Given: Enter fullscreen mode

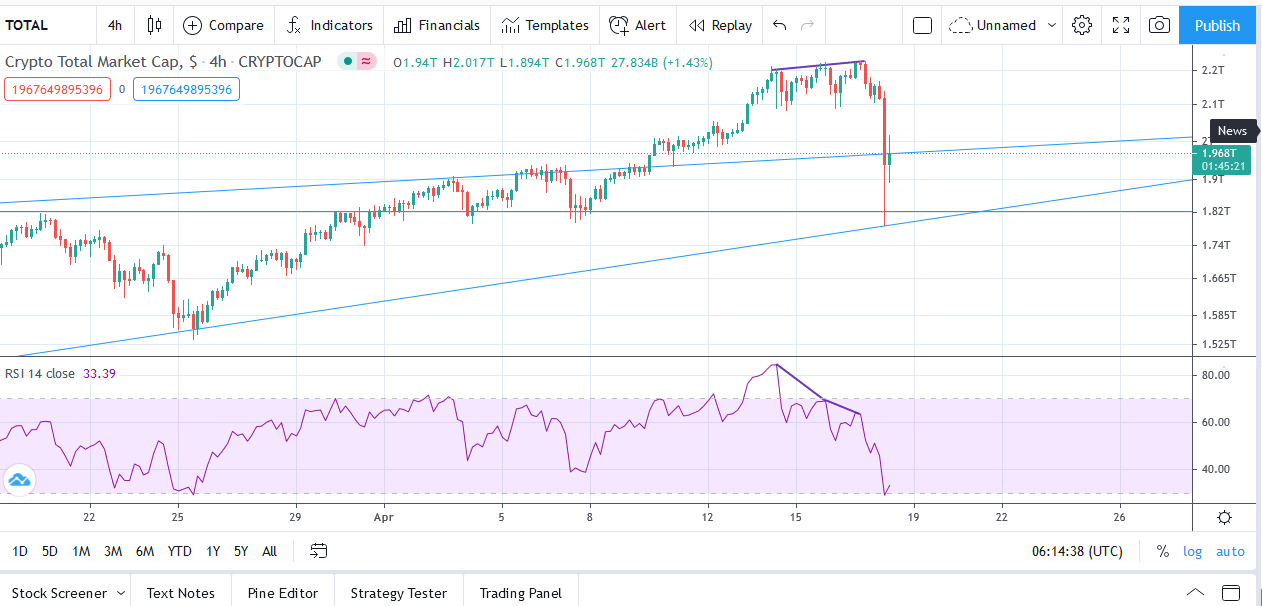Looking at the screenshot, I should (x=1121, y=25).
